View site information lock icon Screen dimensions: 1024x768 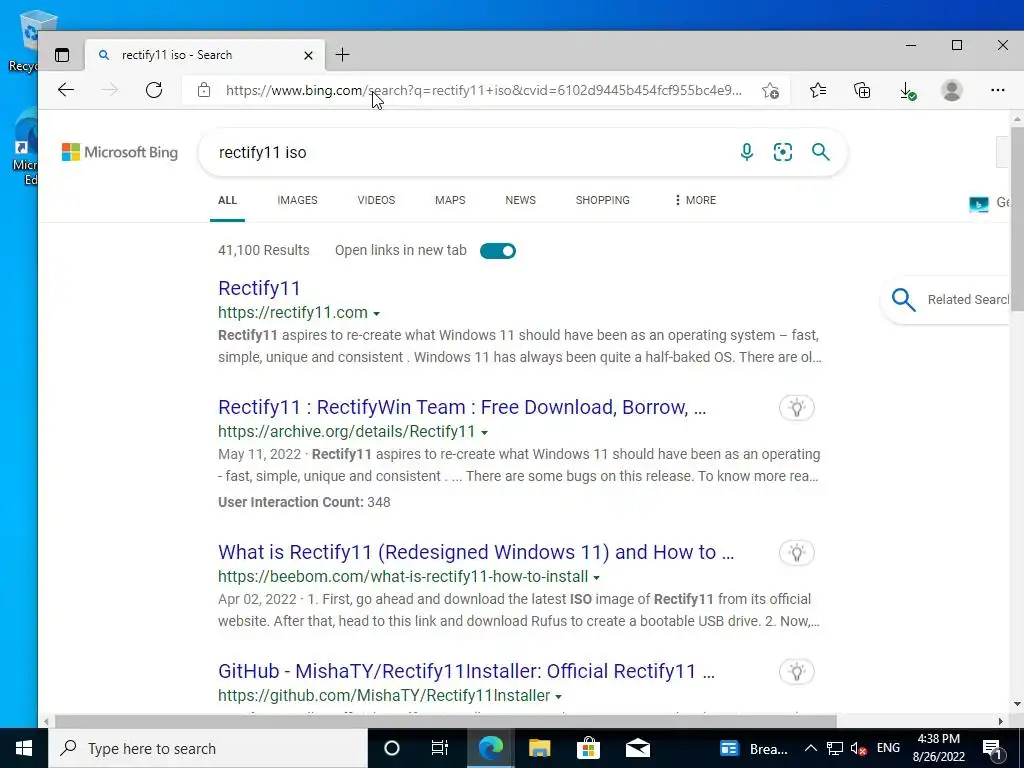tap(204, 90)
